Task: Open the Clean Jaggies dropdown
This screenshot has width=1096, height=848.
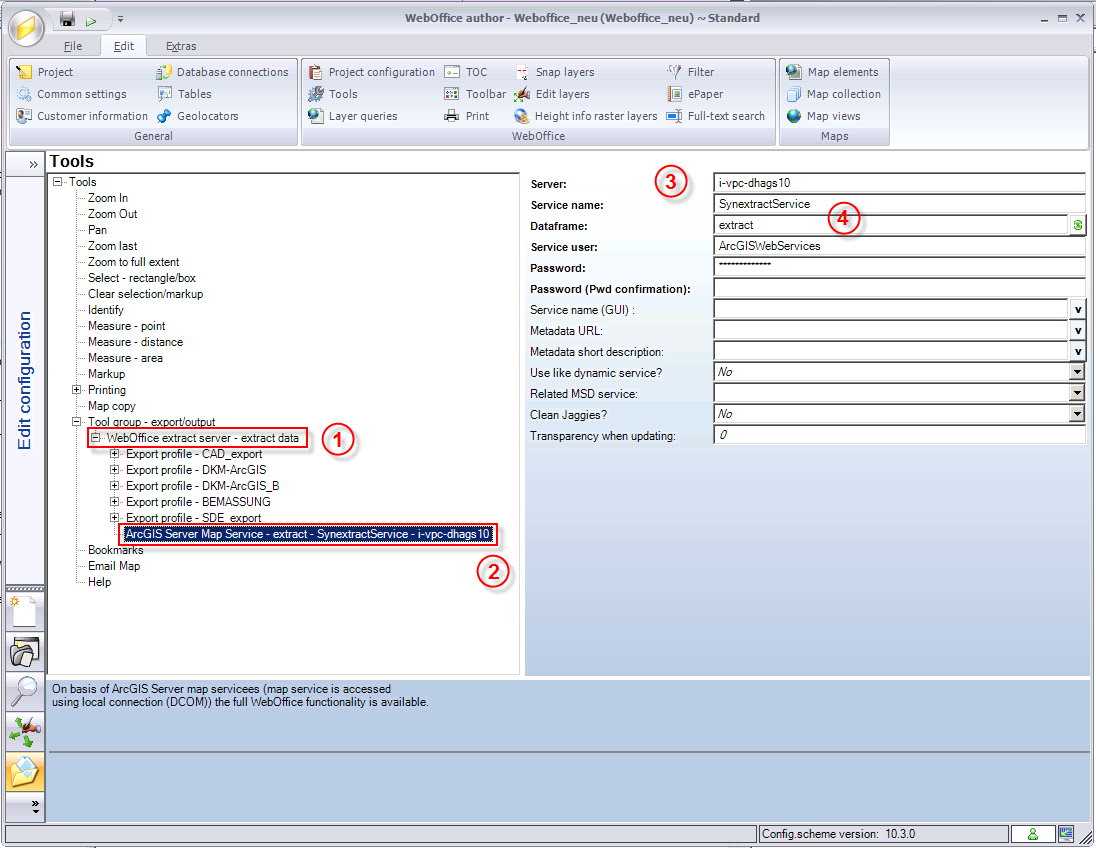Action: click(x=1077, y=414)
